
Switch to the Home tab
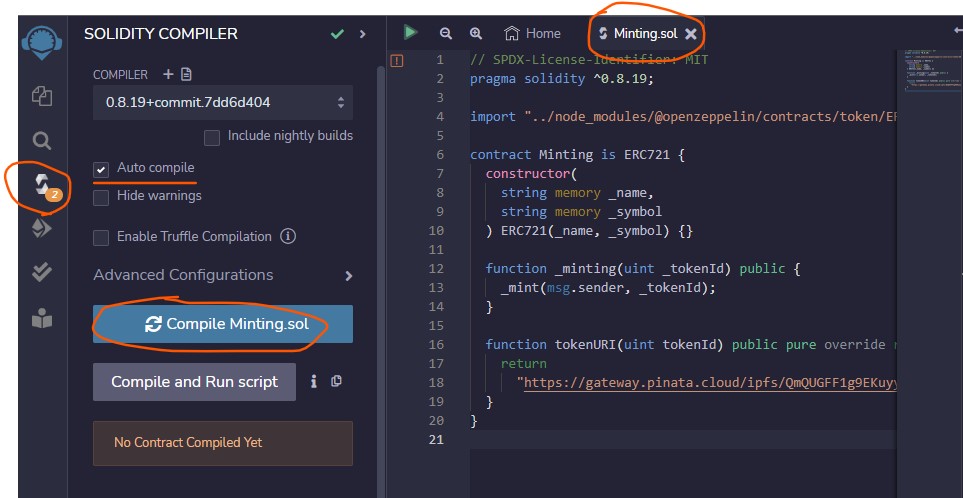pyautogui.click(x=532, y=33)
